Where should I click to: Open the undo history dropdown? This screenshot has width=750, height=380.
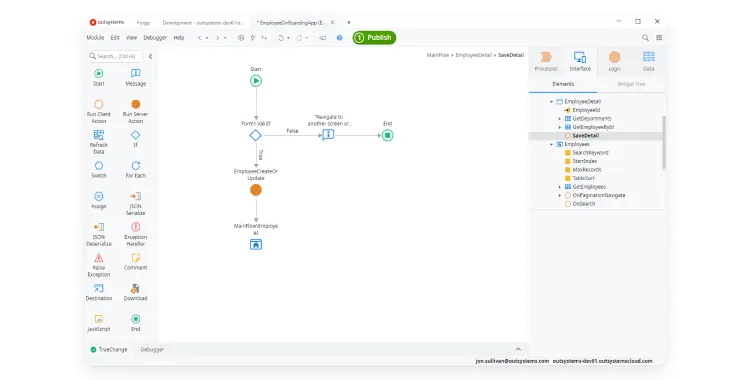288,38
